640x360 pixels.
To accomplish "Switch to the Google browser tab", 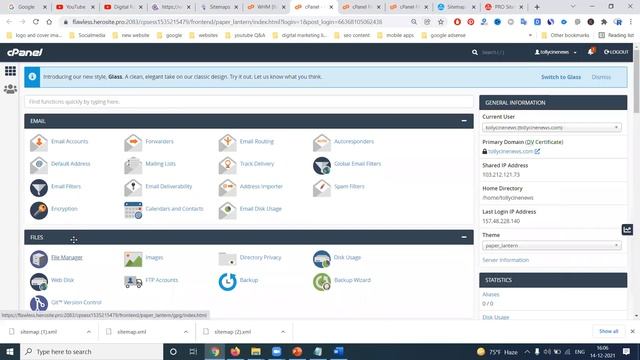I will 27,7.
